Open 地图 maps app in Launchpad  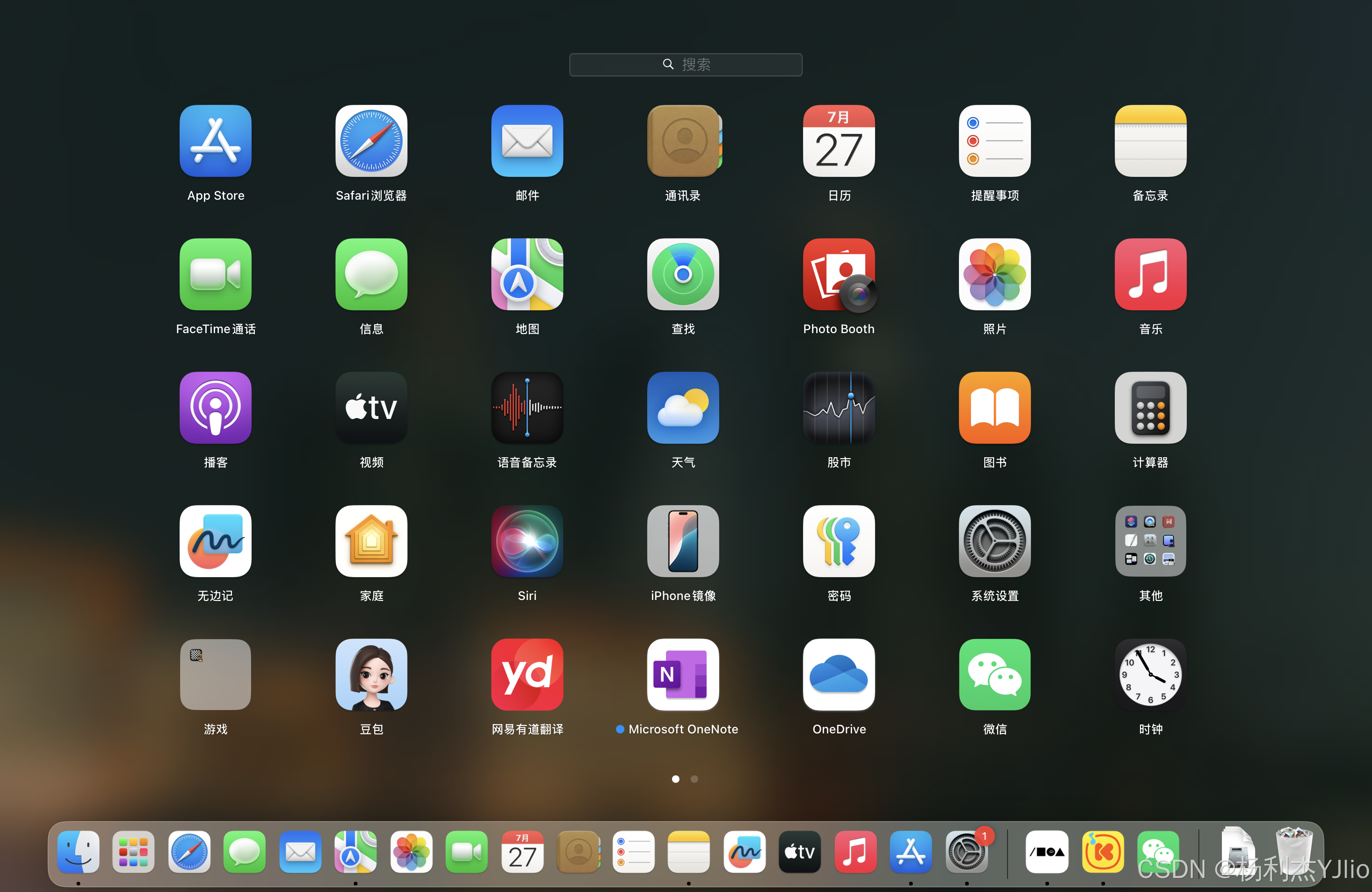pyautogui.click(x=527, y=274)
